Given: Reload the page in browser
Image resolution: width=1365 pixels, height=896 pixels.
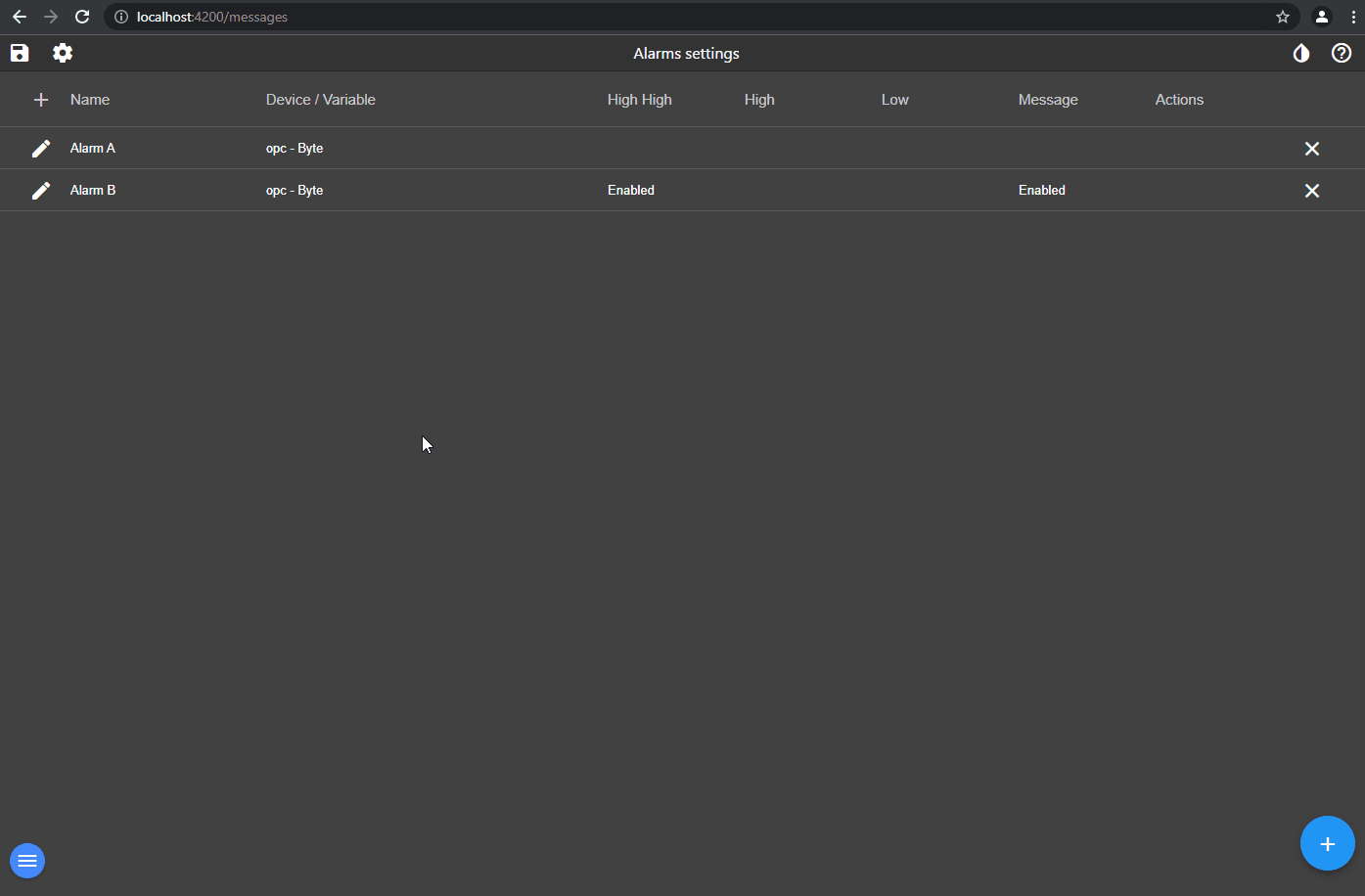Looking at the screenshot, I should point(82,17).
